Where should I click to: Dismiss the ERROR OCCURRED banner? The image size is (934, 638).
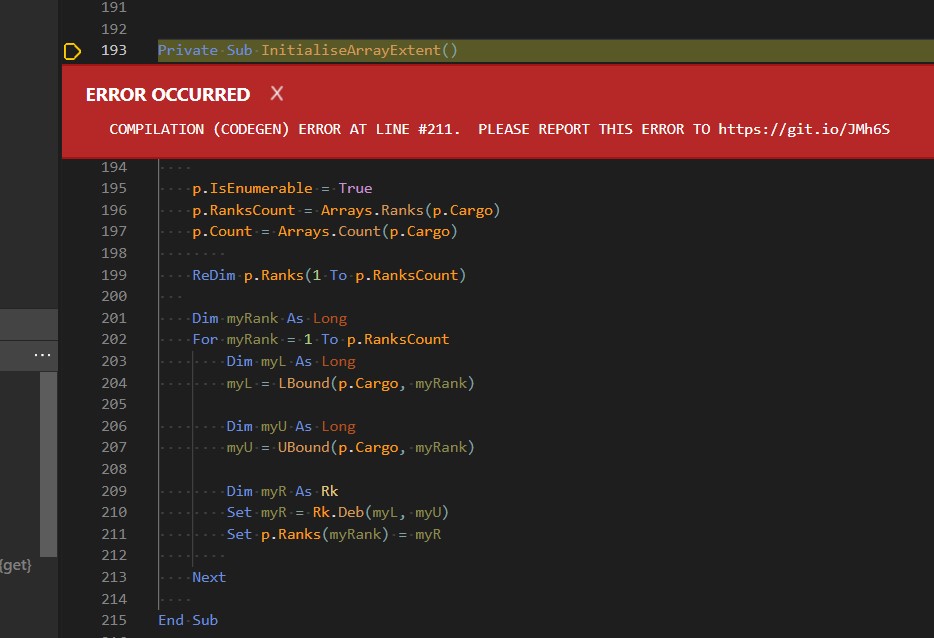276,95
